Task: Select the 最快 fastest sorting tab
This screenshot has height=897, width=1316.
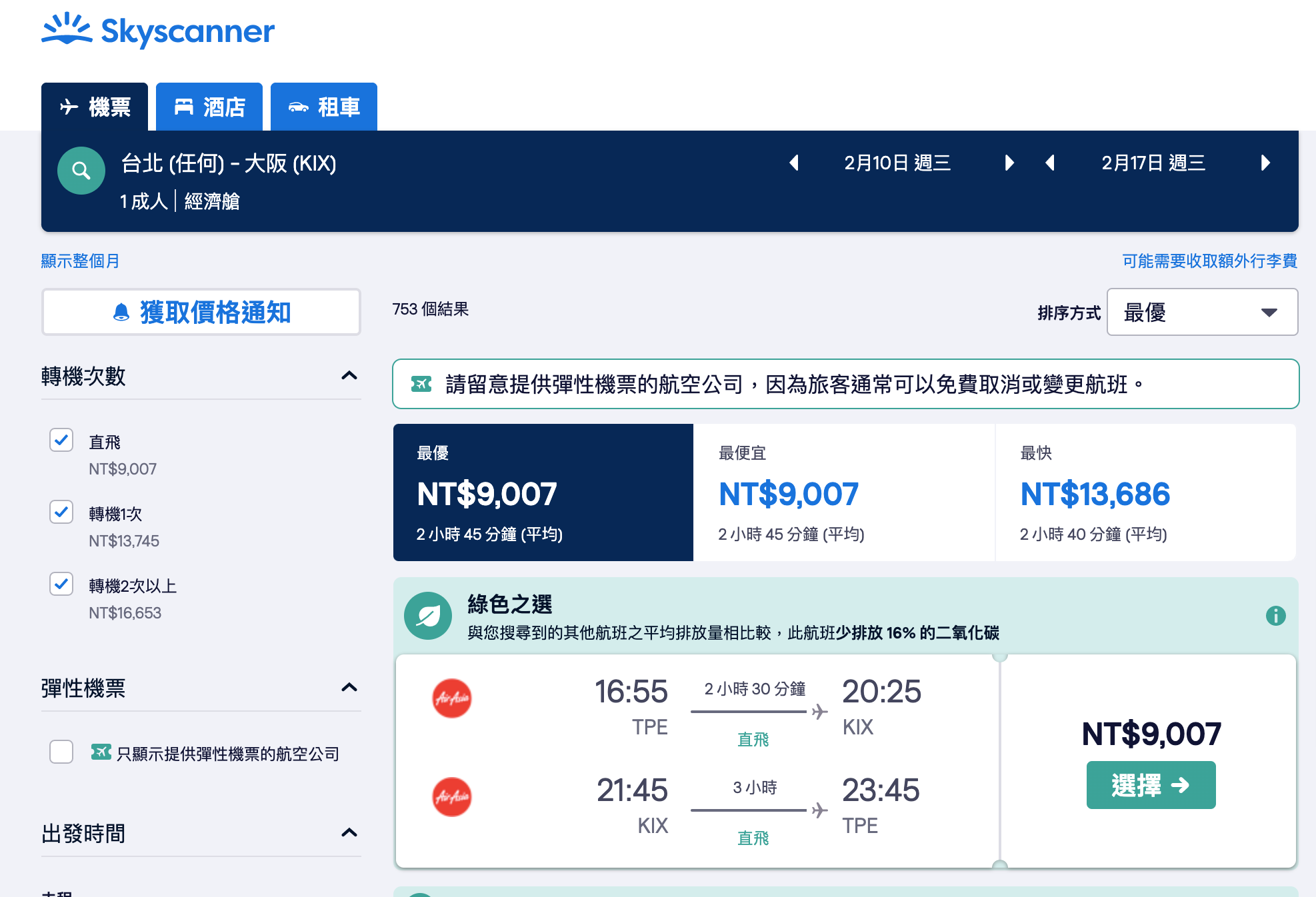Action: click(1145, 492)
